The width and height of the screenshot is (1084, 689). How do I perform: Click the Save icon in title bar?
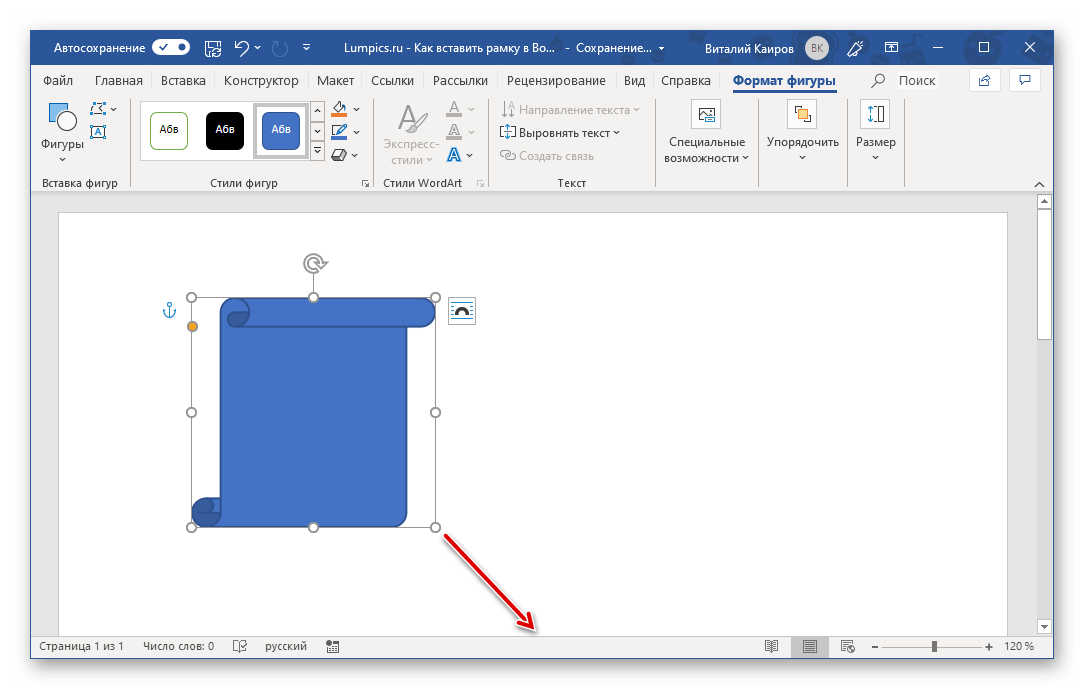coord(212,47)
